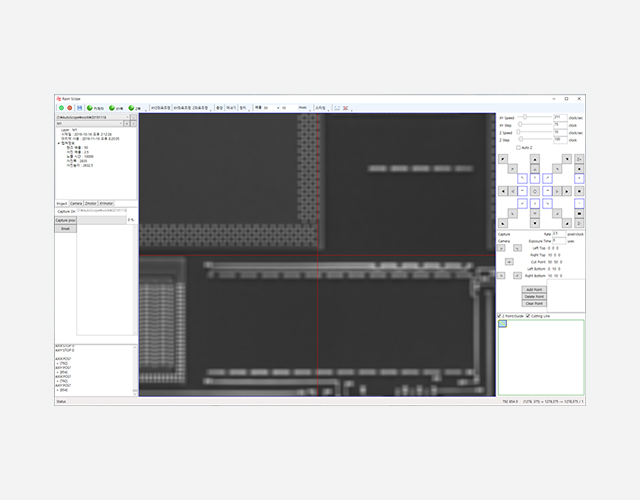The image size is (640, 500).
Task: Click the Break button
Action: click(66, 229)
